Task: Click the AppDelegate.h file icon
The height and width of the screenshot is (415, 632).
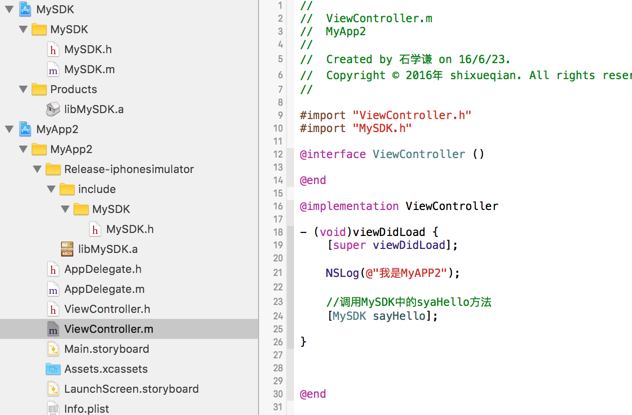Action: [53, 269]
